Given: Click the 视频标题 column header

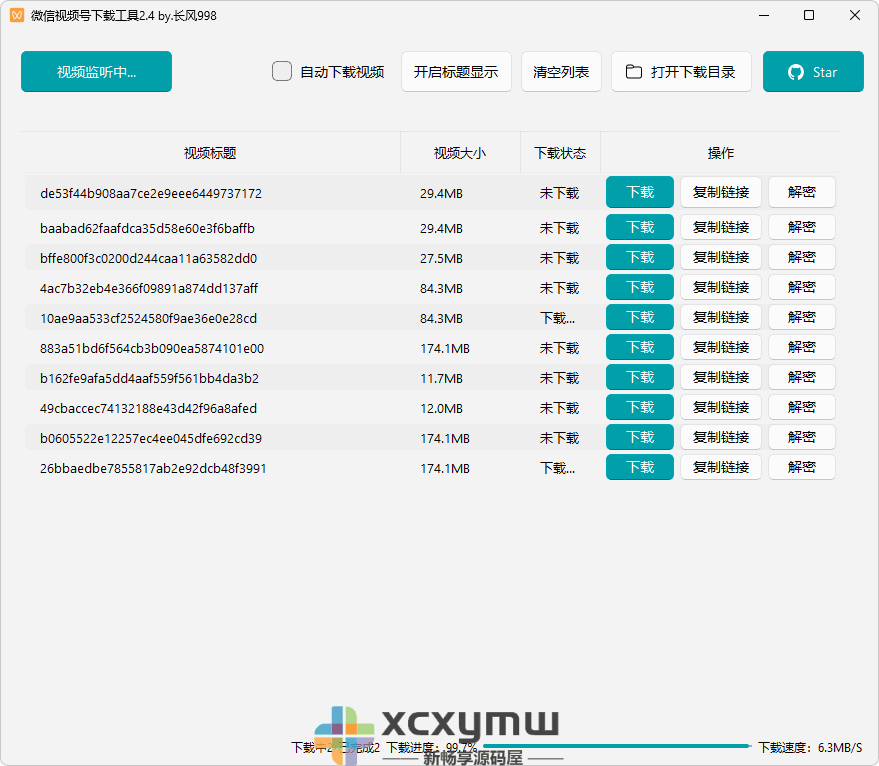Looking at the screenshot, I should (x=213, y=152).
